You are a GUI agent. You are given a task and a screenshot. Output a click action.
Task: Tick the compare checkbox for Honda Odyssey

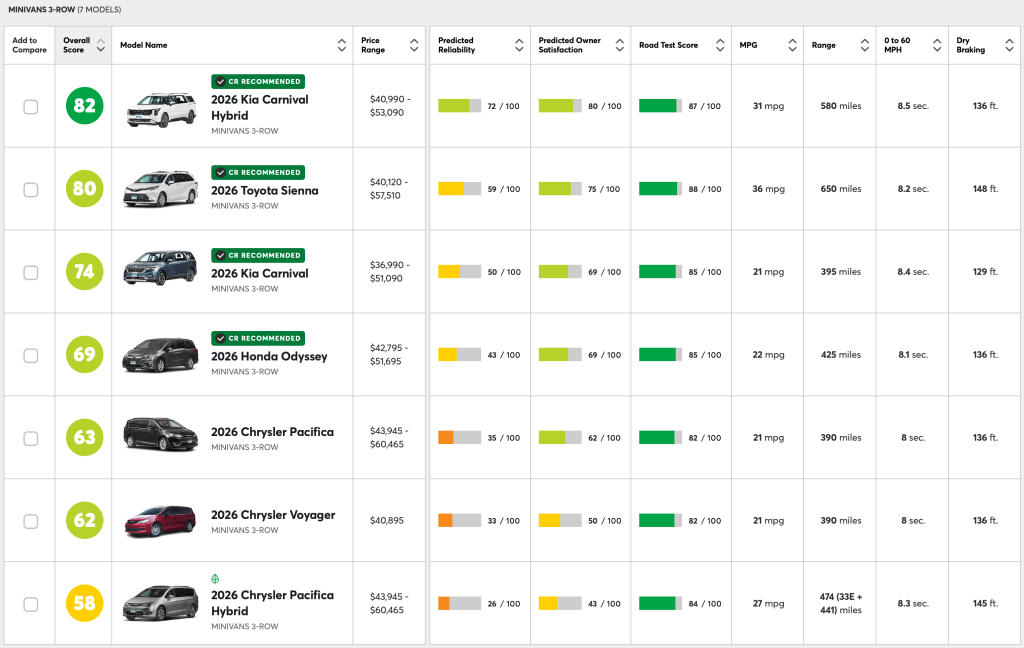(31, 356)
